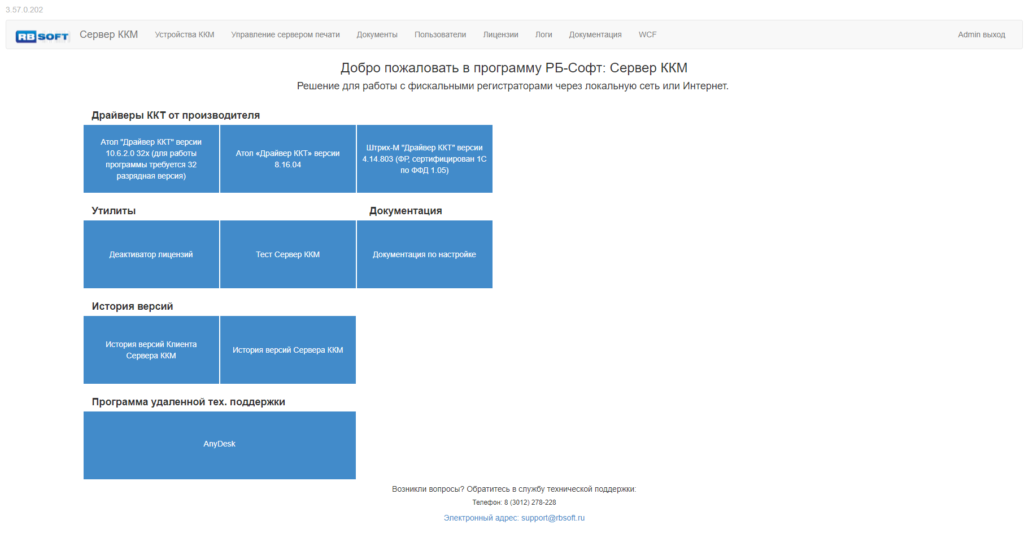Open the Логи menu item
This screenshot has width=1024, height=533.
point(543,35)
